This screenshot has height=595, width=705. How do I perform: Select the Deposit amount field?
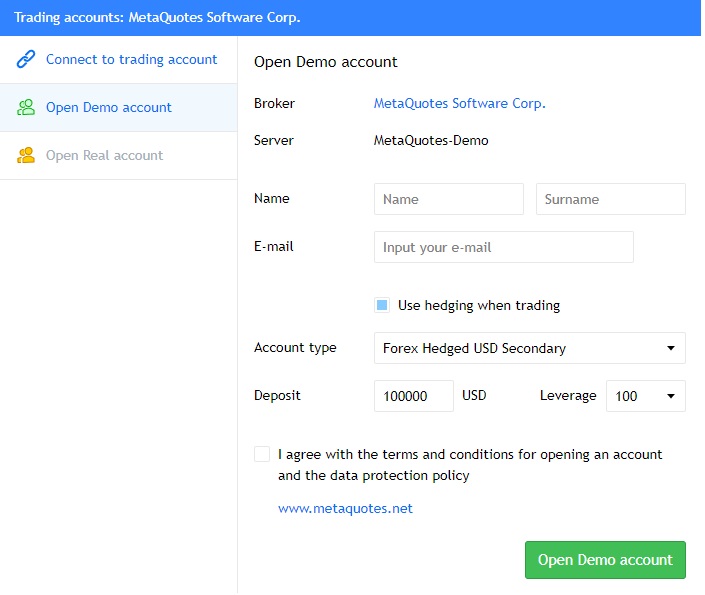coord(413,396)
